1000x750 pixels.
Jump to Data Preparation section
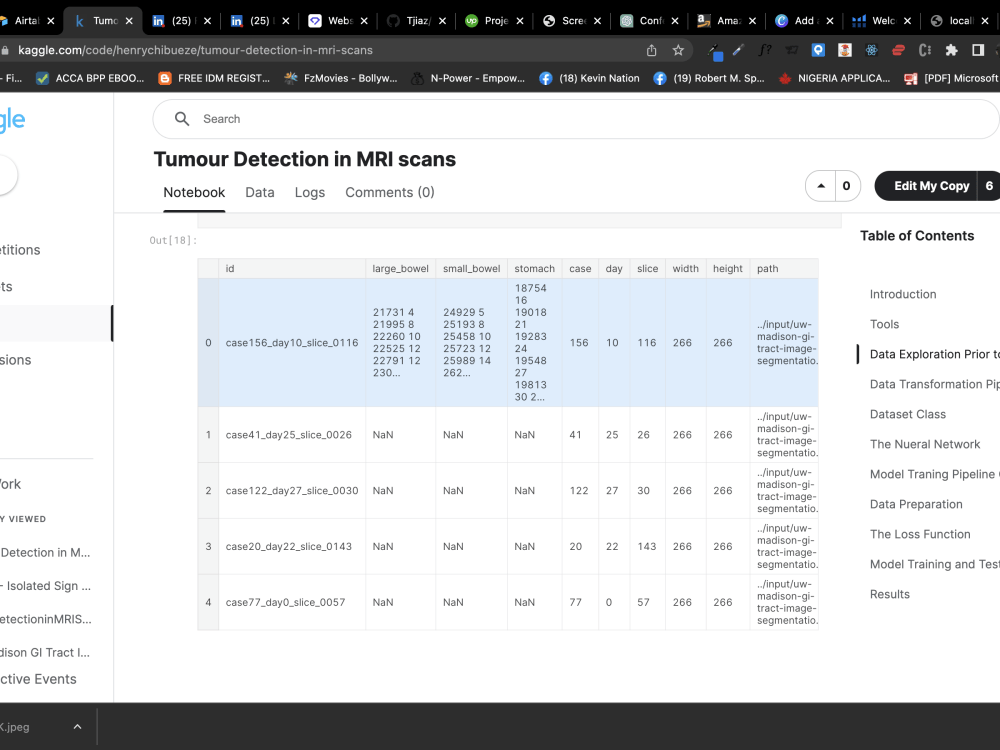pos(916,504)
